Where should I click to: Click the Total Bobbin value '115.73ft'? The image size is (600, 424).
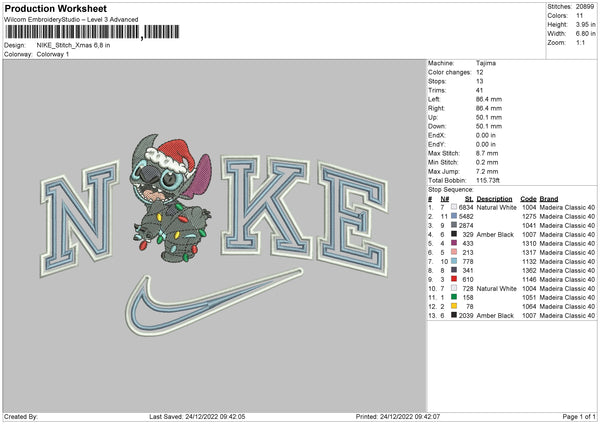488,180
